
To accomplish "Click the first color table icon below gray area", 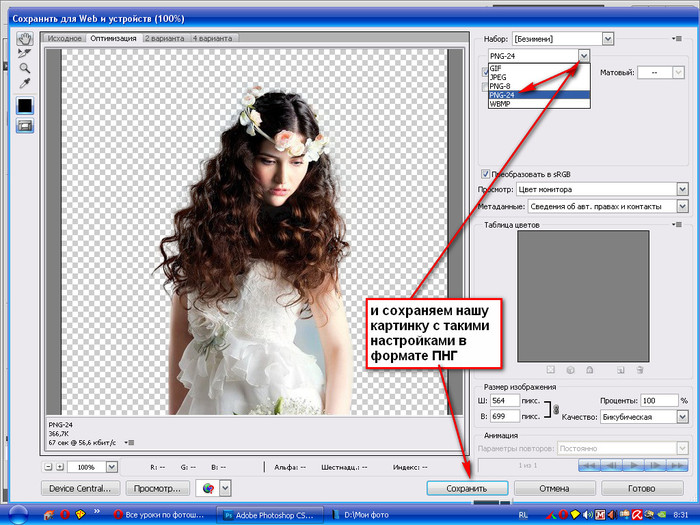I will pos(550,370).
